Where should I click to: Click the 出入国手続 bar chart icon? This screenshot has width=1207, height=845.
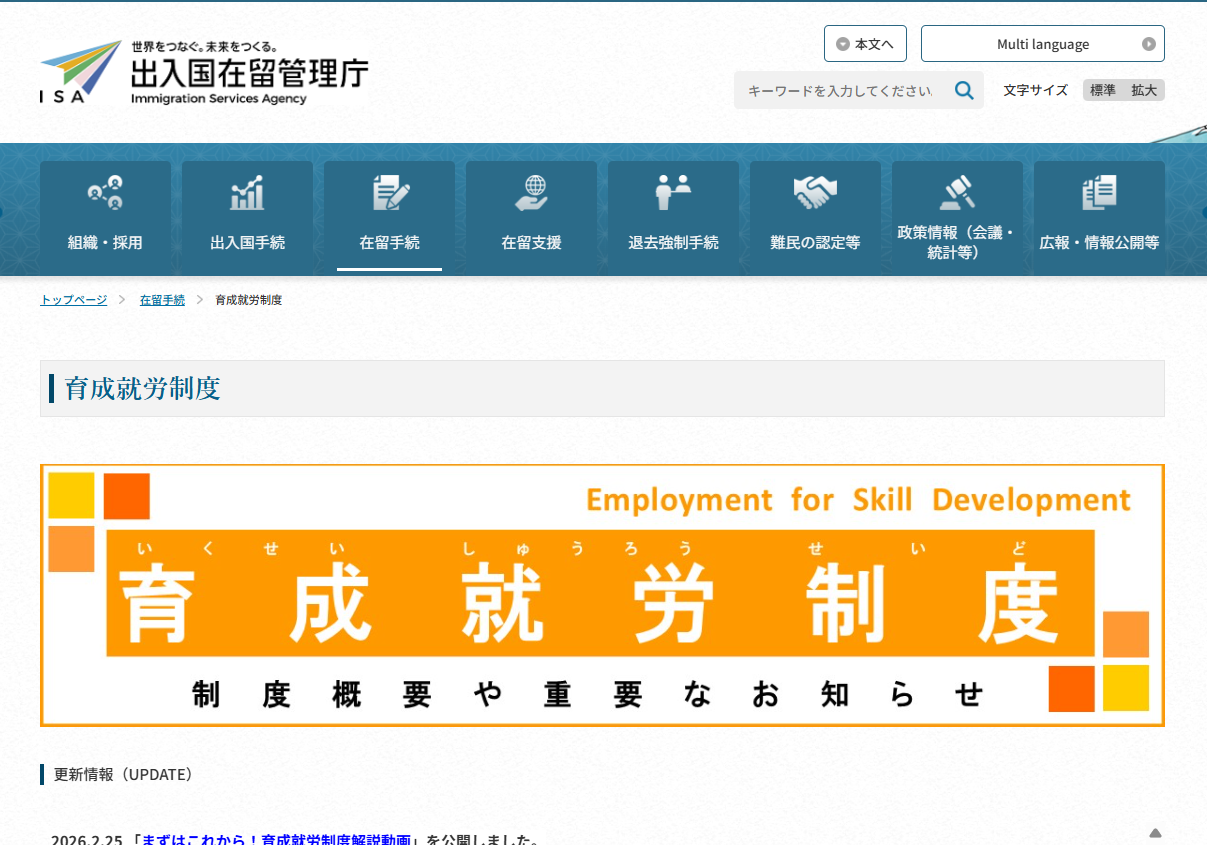(247, 192)
